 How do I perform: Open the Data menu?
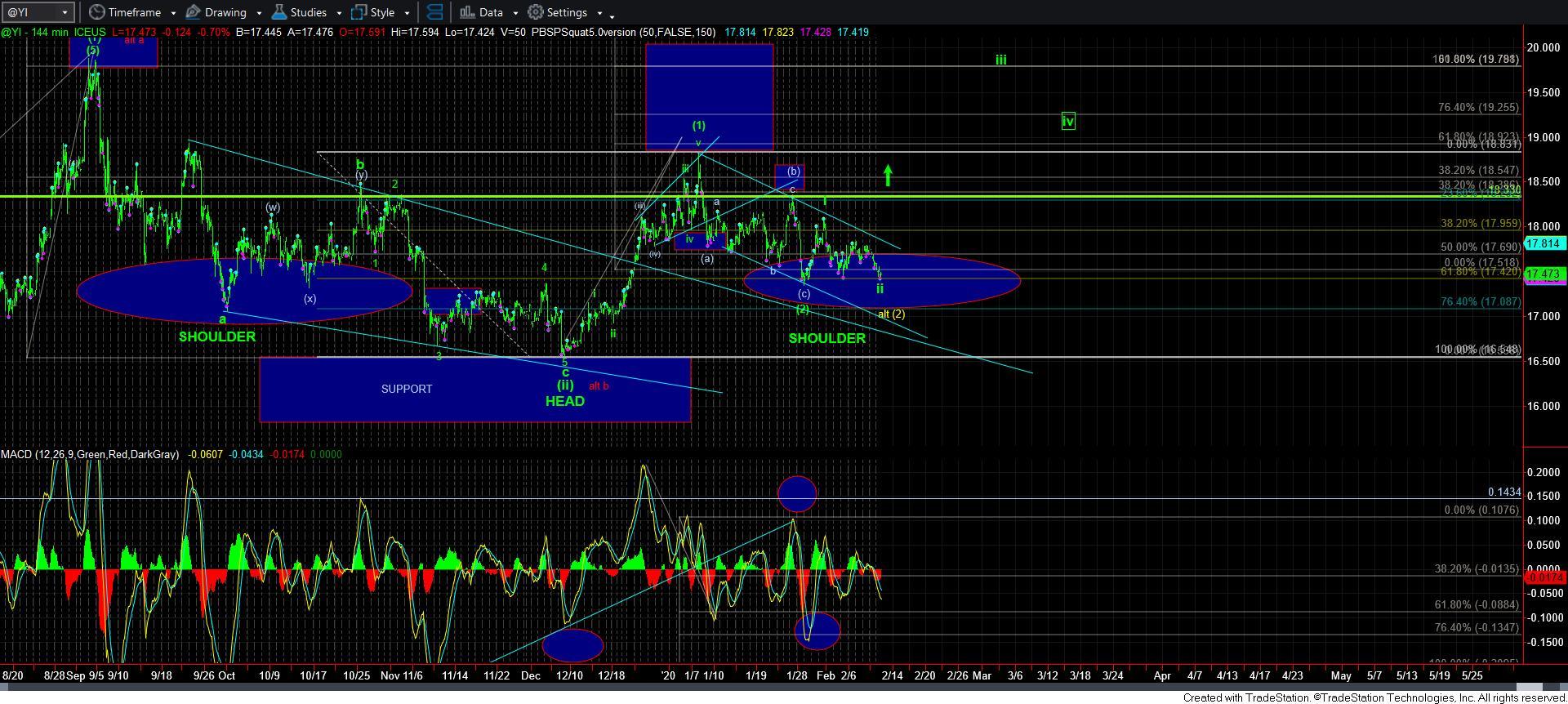point(491,12)
